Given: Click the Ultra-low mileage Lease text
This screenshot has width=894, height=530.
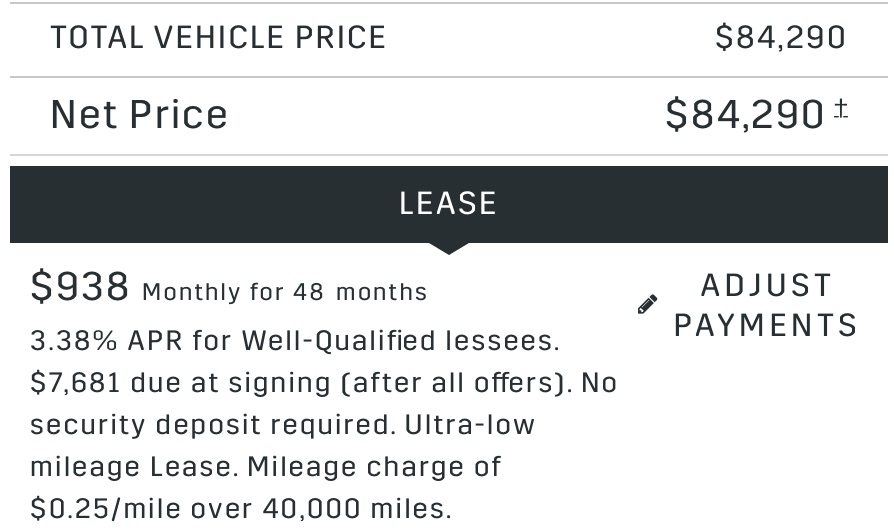Looking at the screenshot, I should tap(282, 446).
